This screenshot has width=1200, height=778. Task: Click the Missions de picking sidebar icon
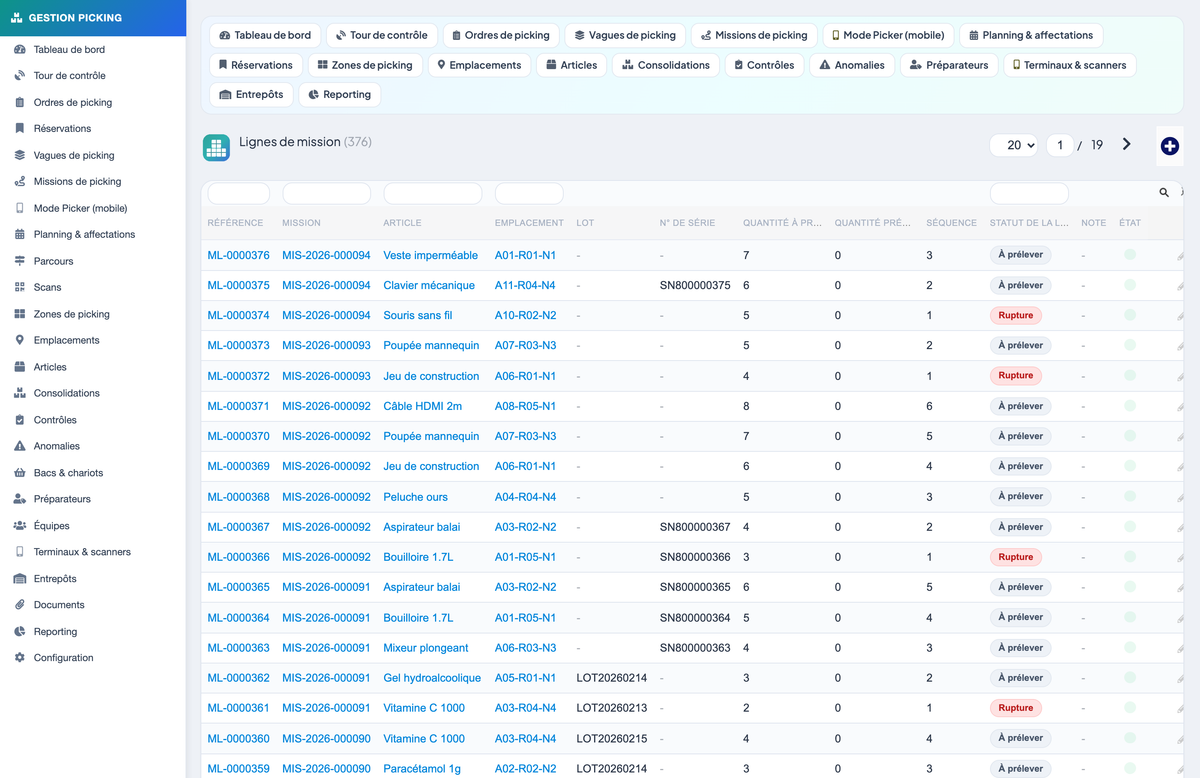point(20,181)
